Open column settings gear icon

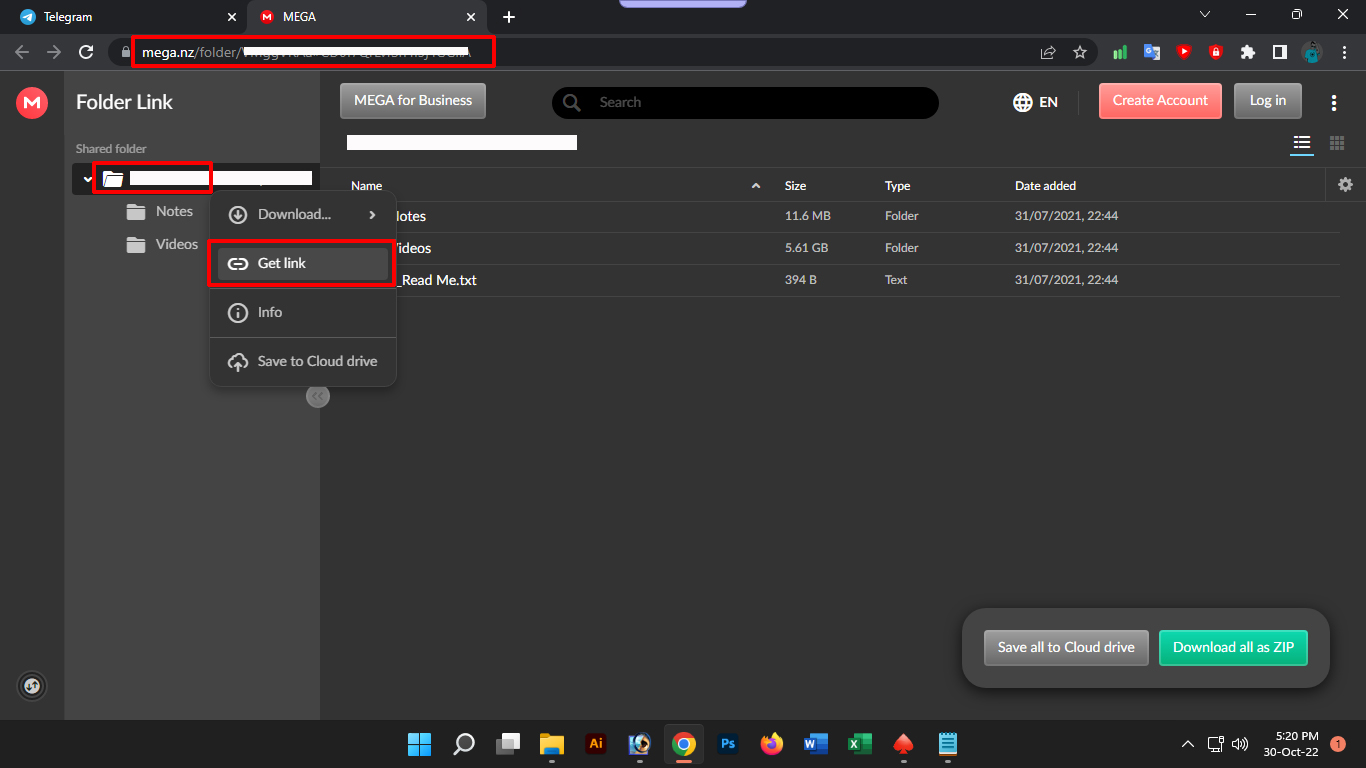[x=1345, y=185]
